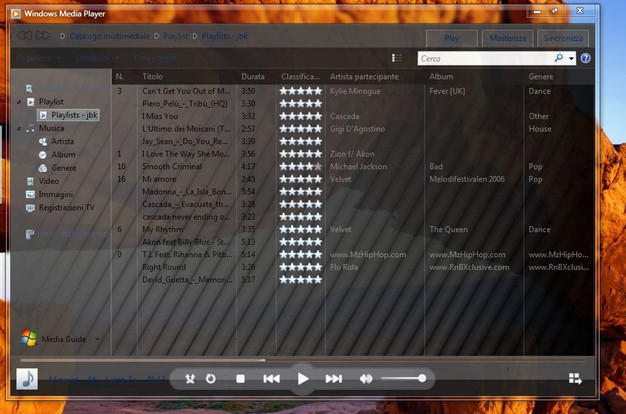Sort by Classifica column header
This screenshot has width=626, height=414.
click(x=300, y=76)
